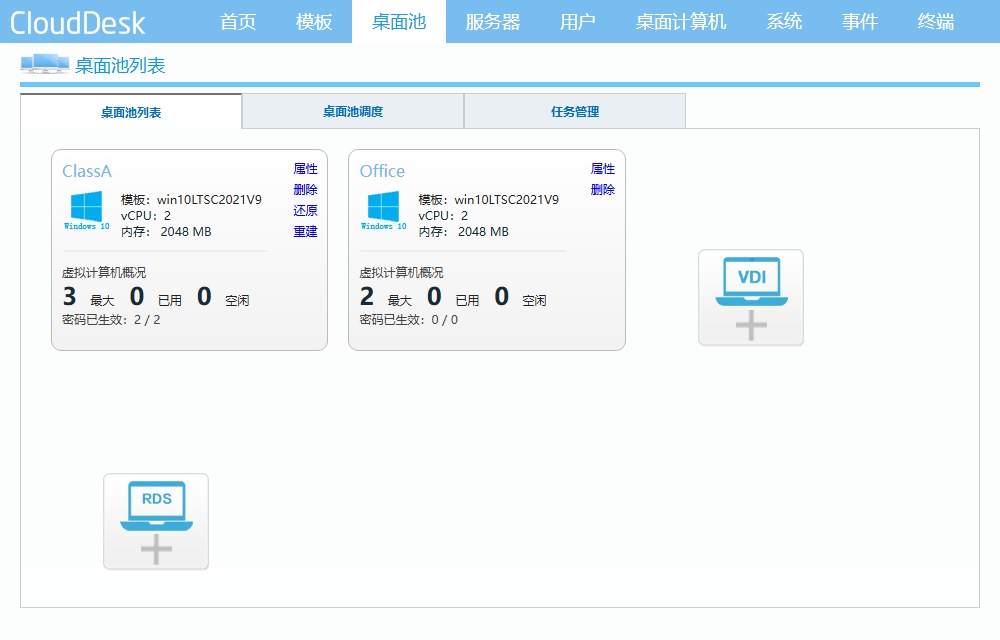
Task: Open the 桌面计算机 menu
Action: (x=681, y=22)
